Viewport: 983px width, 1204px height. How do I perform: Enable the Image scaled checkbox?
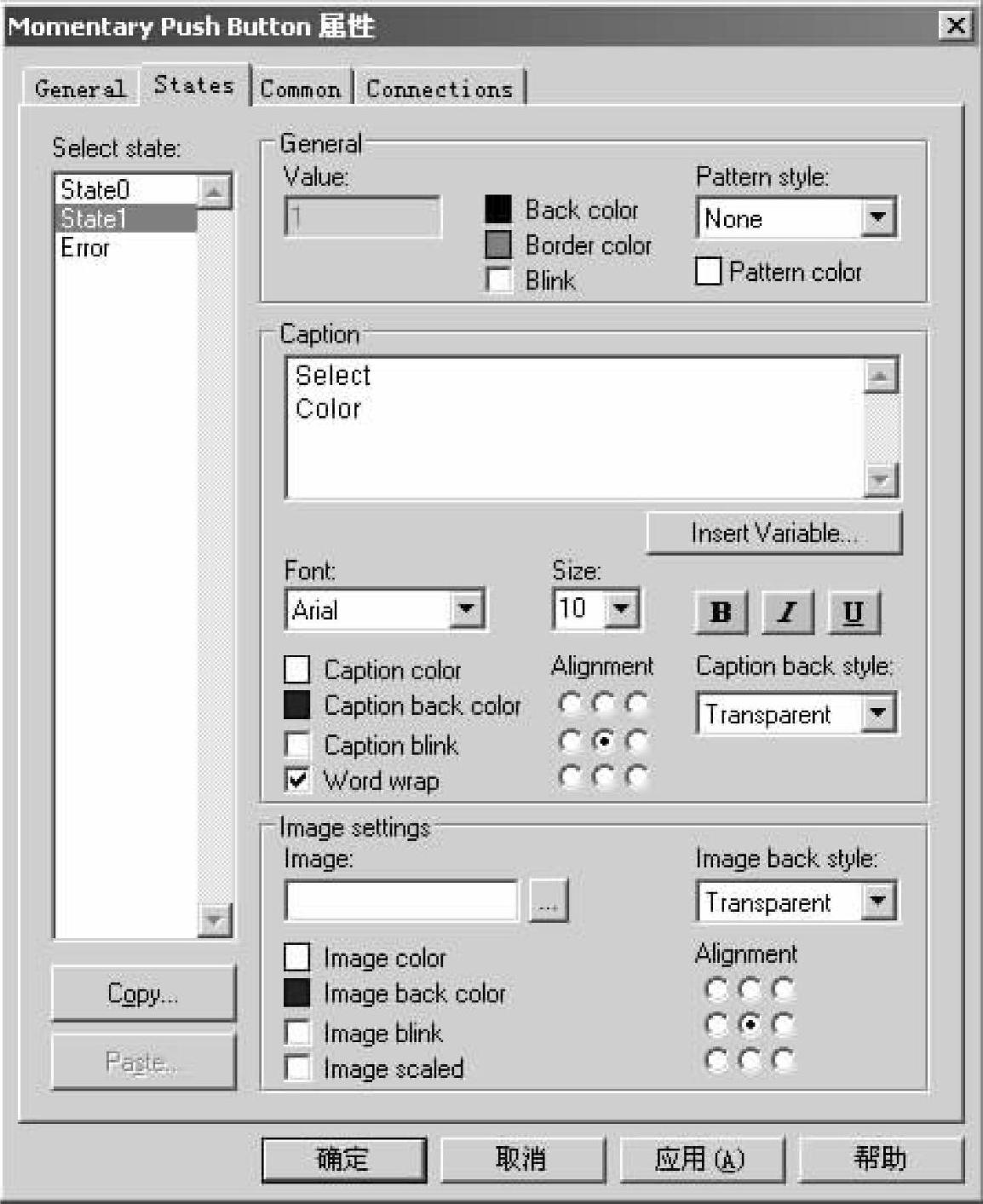pos(297,1068)
